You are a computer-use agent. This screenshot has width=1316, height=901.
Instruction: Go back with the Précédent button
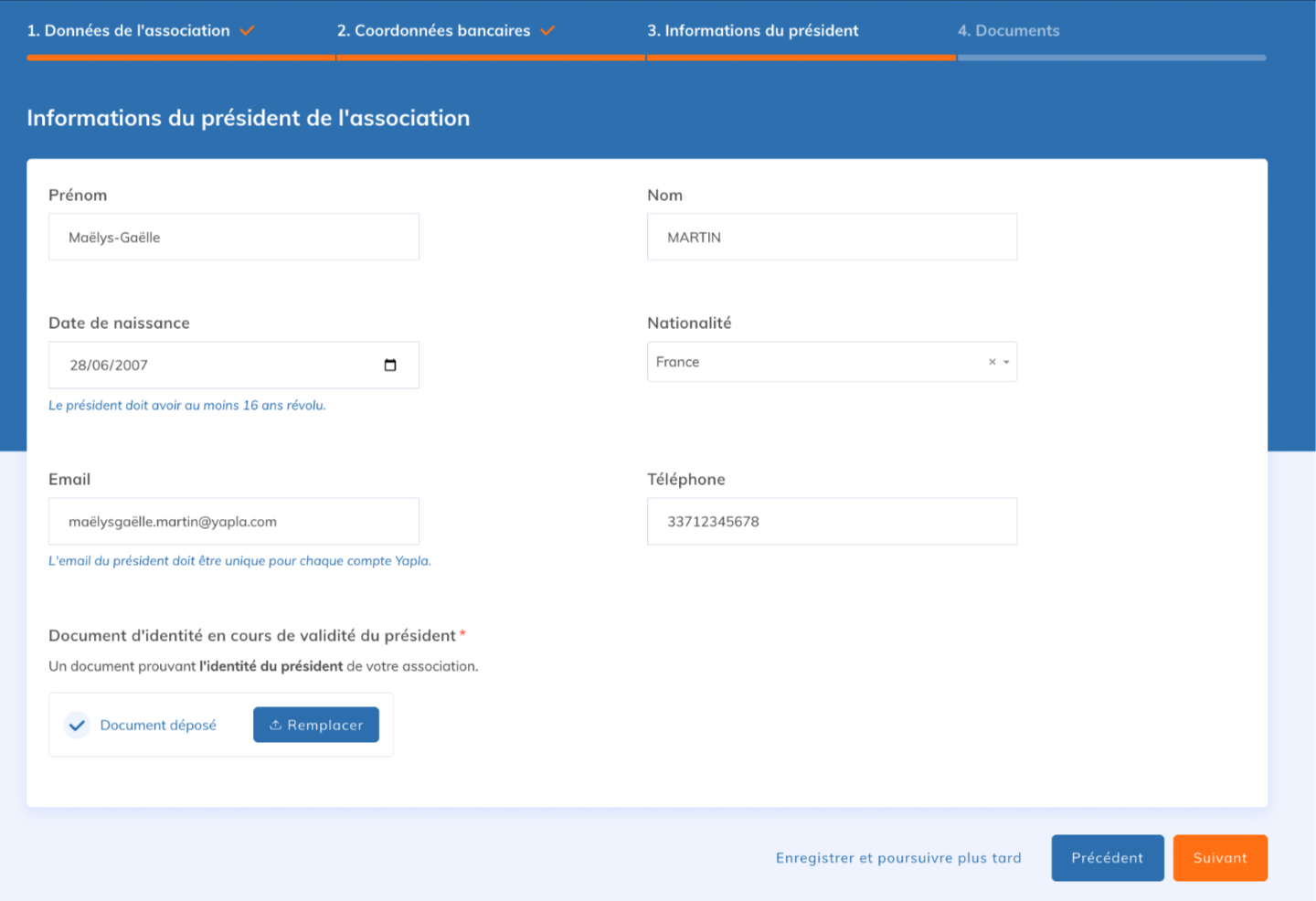(x=1107, y=858)
